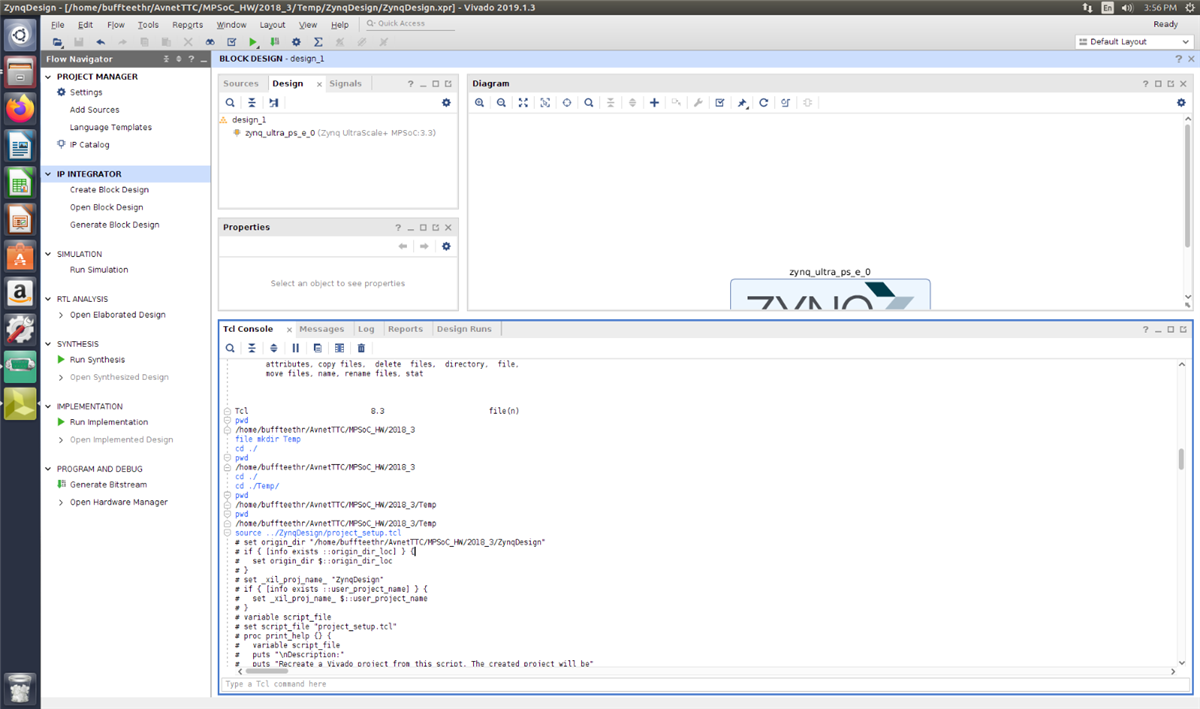Viewport: 1200px width, 709px height.
Task: Switch to the Messages tab
Action: click(321, 329)
